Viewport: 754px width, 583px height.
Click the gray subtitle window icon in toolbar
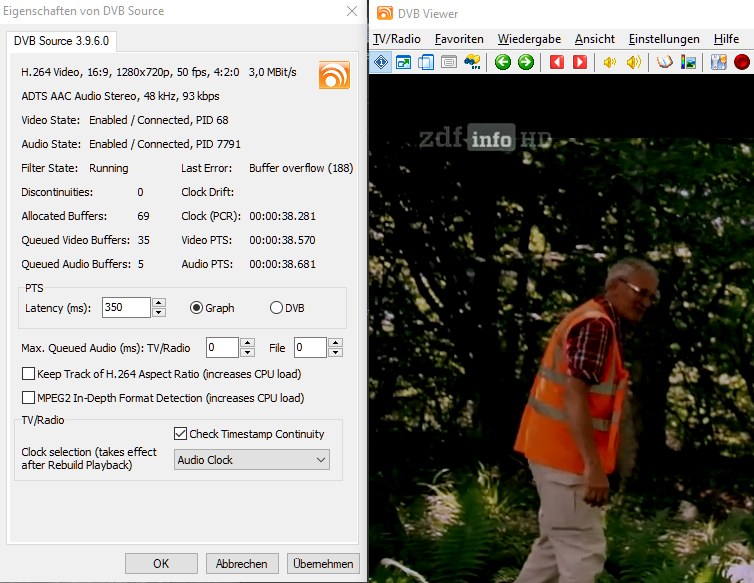coord(449,62)
